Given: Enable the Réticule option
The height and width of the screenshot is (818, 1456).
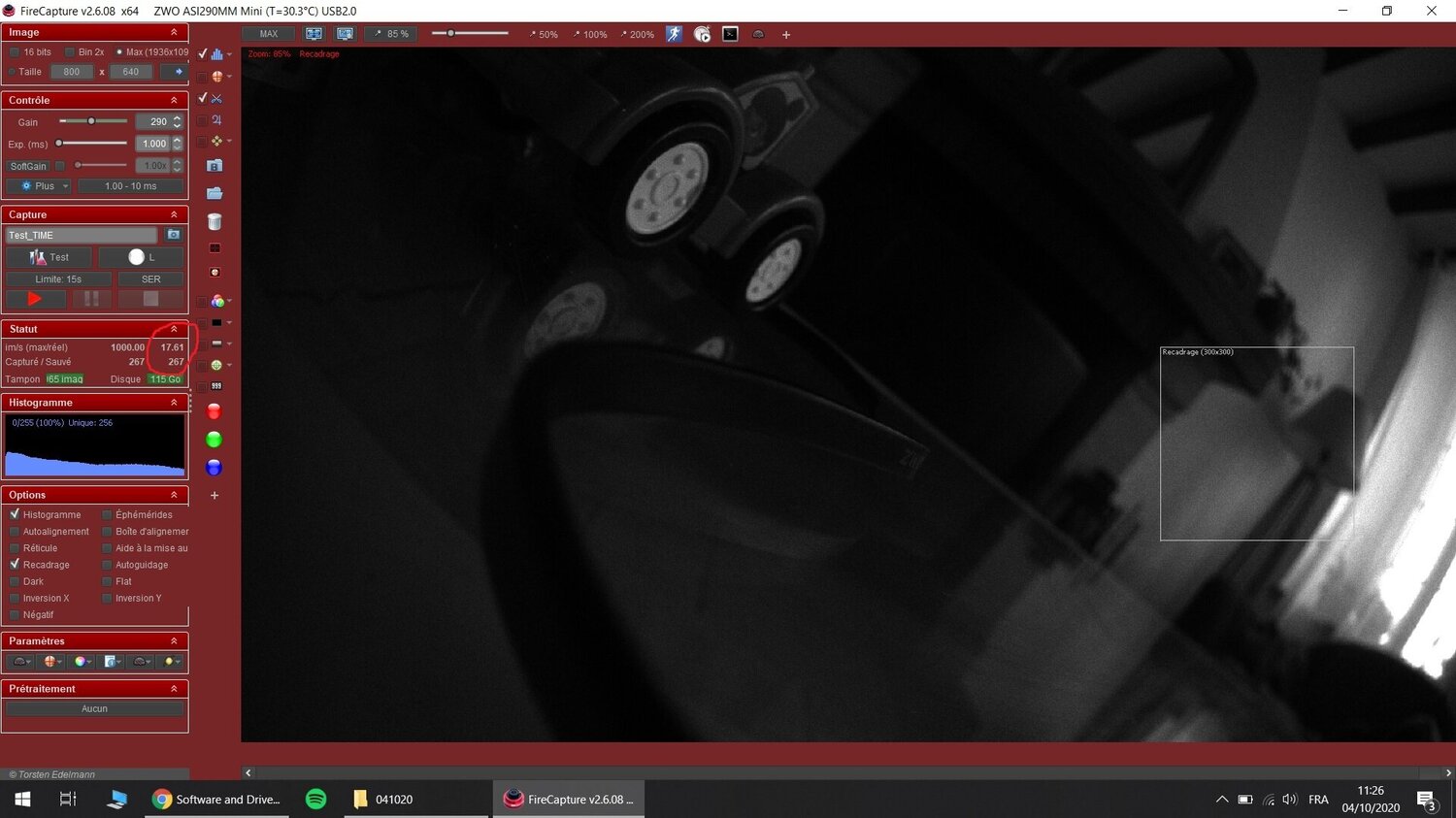Looking at the screenshot, I should tap(15, 548).
